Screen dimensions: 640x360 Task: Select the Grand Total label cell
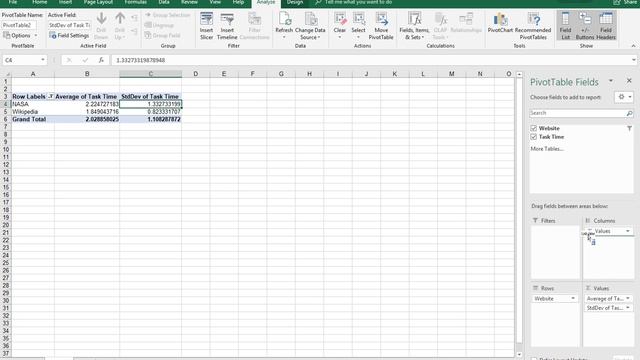coord(33,119)
